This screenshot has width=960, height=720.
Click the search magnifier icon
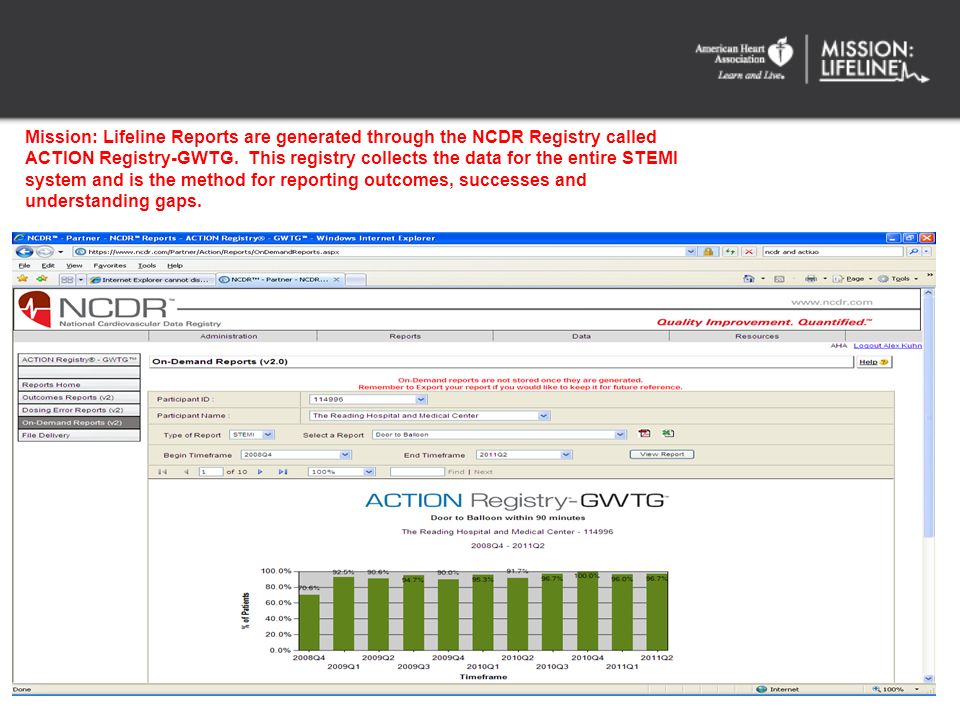(913, 252)
